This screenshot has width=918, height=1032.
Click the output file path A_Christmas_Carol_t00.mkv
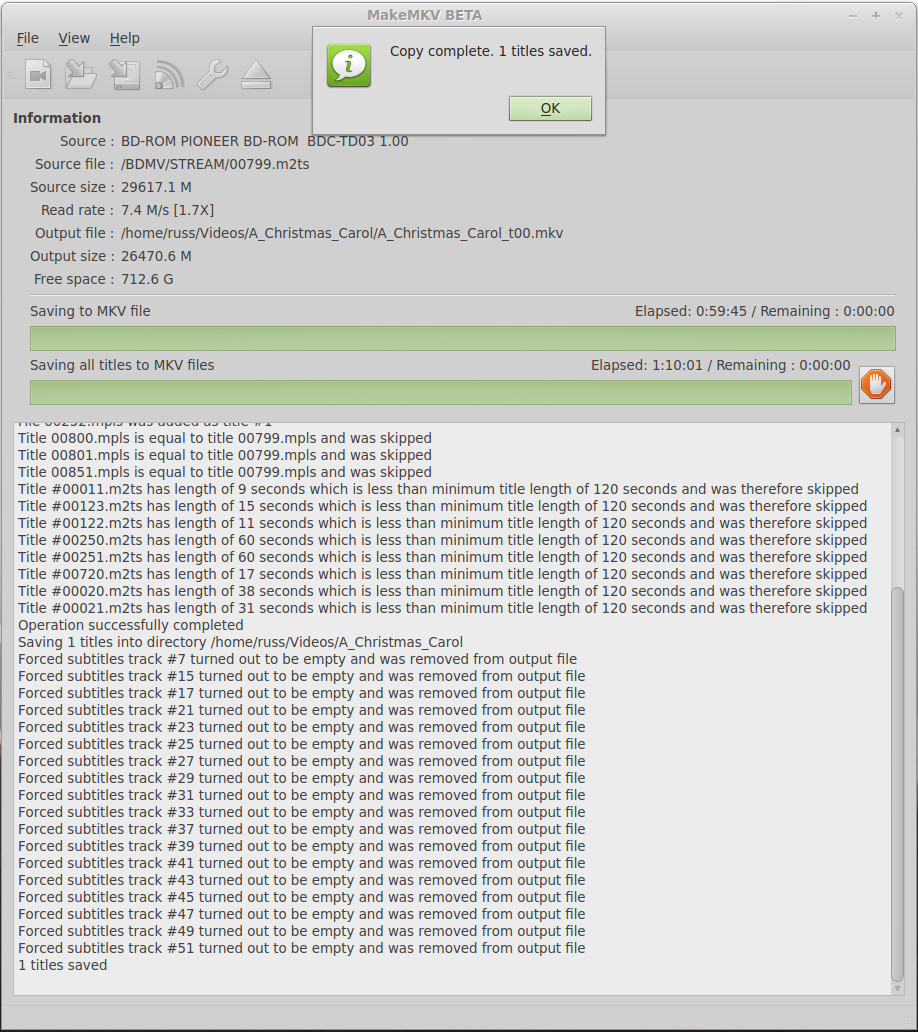(x=342, y=233)
